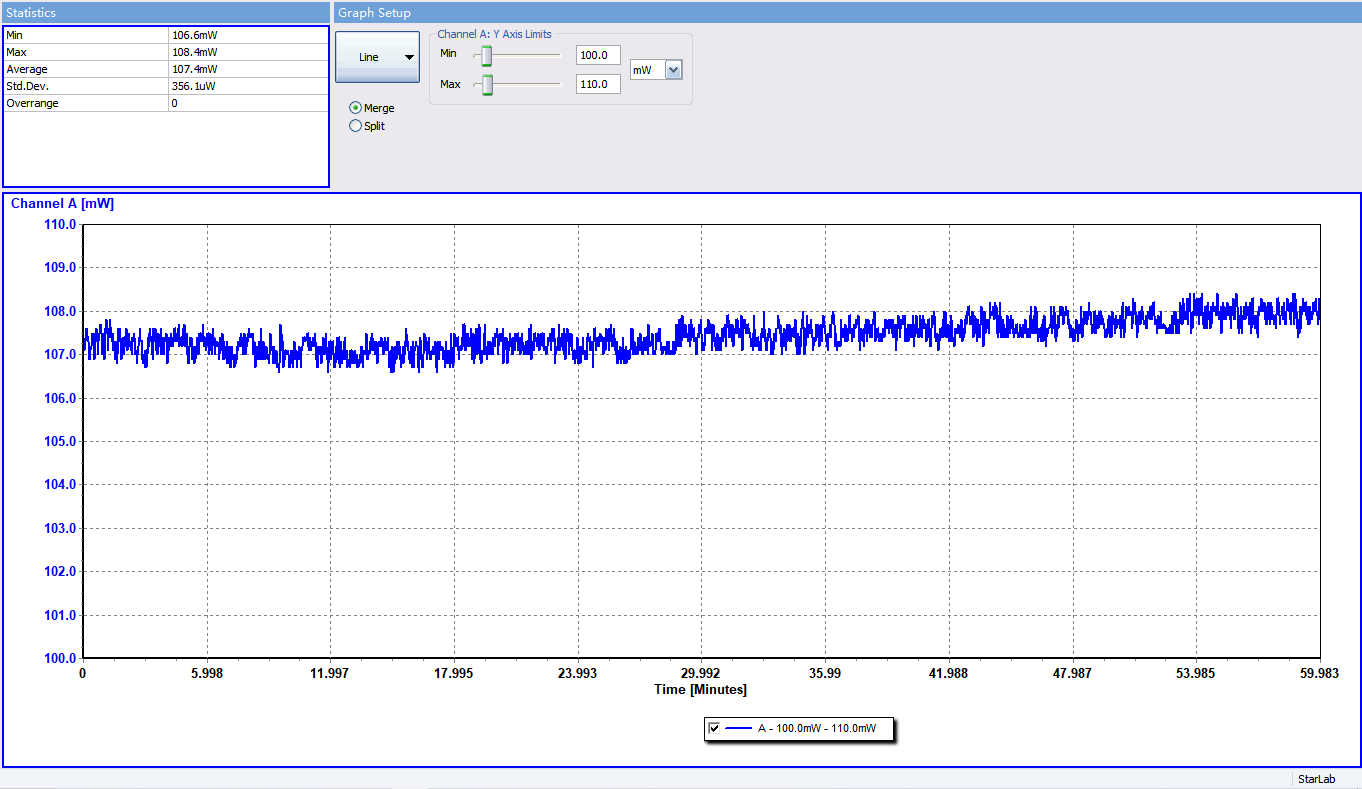Select the Overrange statistics row
The width and height of the screenshot is (1362, 789).
pyautogui.click(x=86, y=103)
